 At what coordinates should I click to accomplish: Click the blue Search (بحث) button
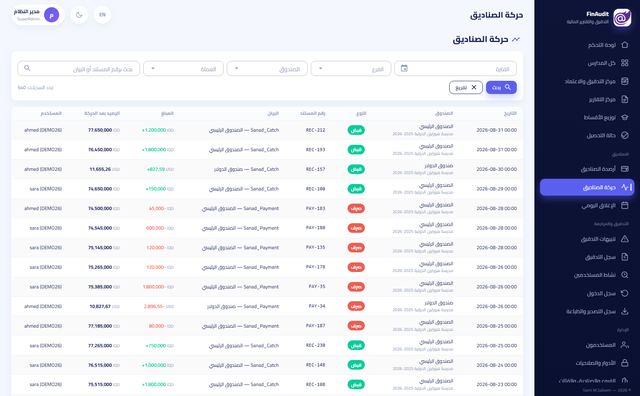[501, 87]
